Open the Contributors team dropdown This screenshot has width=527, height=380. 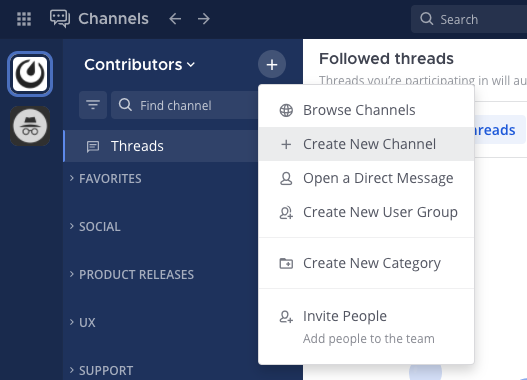(x=139, y=65)
